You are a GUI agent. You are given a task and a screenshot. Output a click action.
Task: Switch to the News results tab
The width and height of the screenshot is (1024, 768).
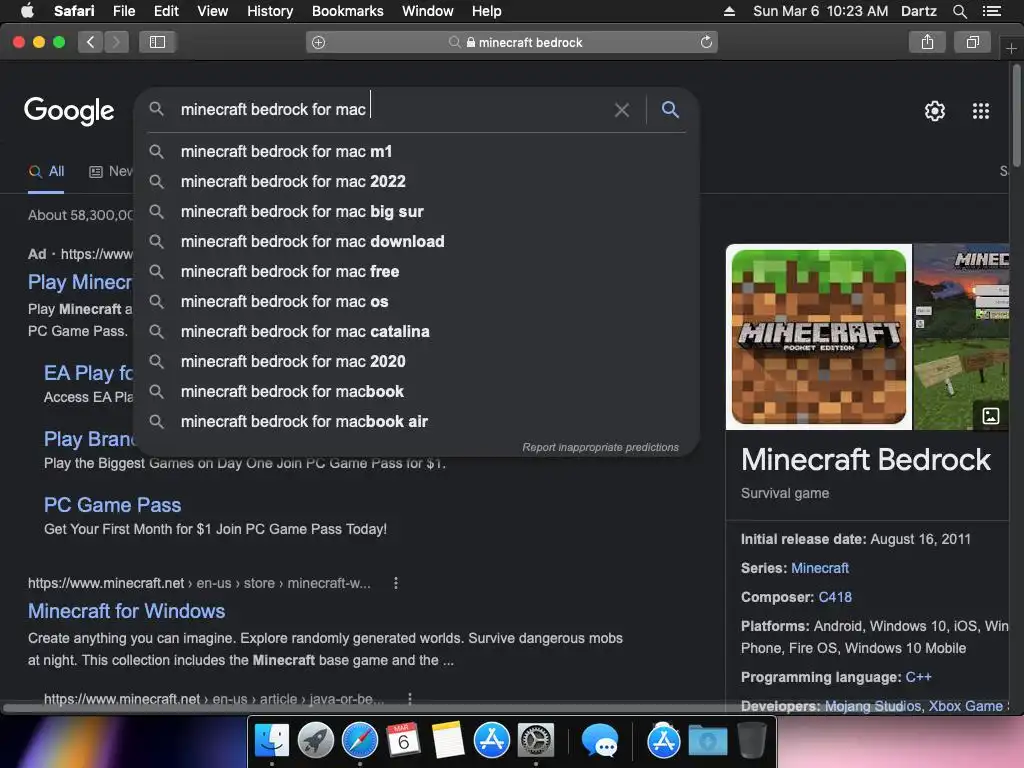[x=111, y=172]
